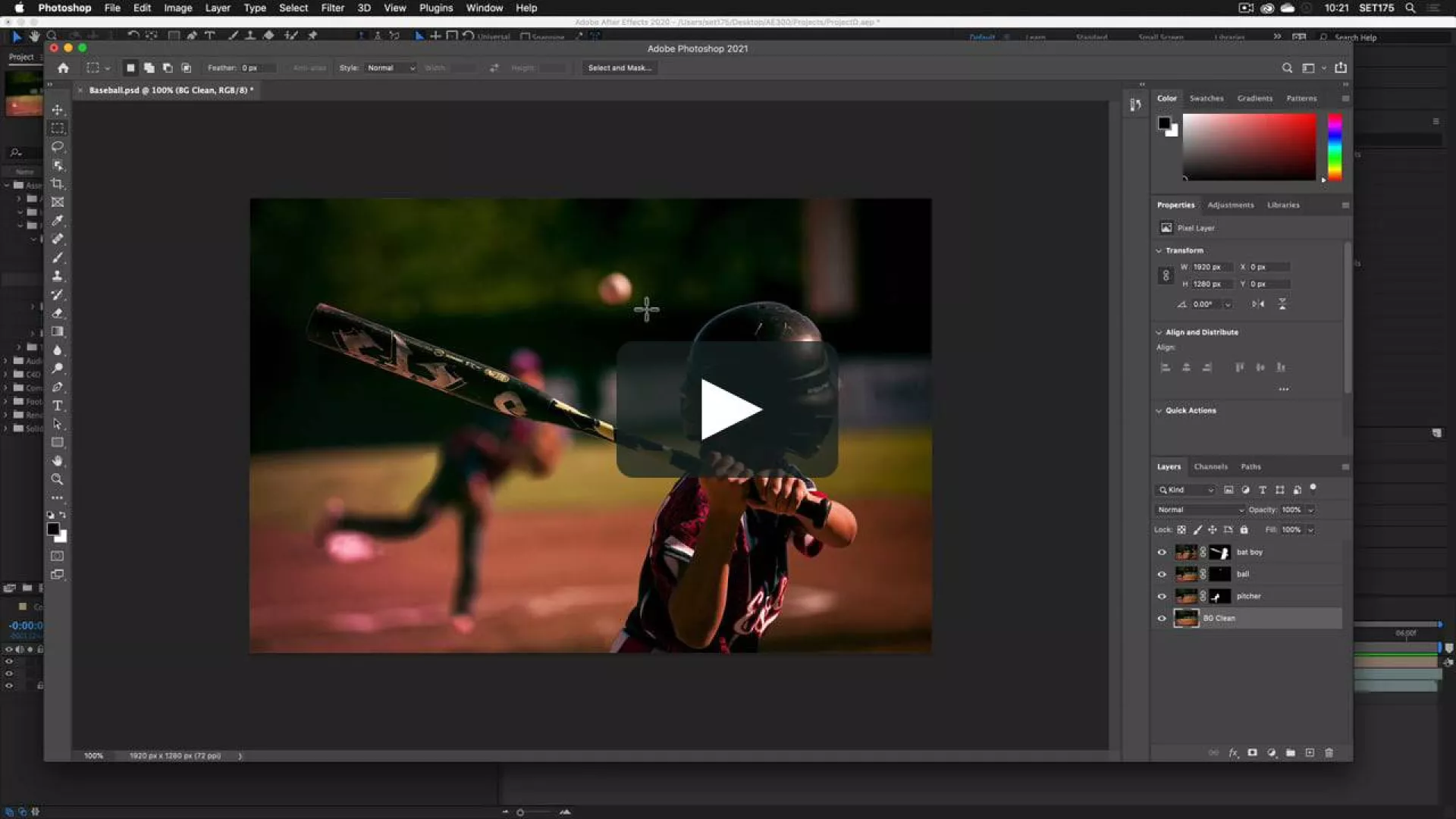Select the Lasso tool

pyautogui.click(x=58, y=146)
